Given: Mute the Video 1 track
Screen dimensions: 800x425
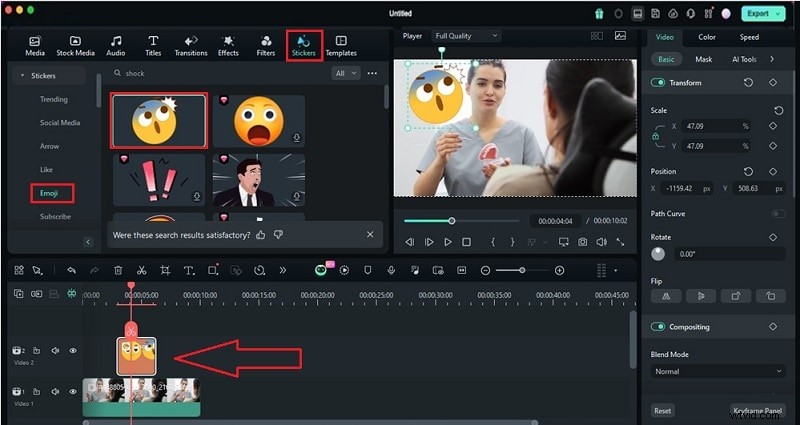Looking at the screenshot, I should 55,392.
